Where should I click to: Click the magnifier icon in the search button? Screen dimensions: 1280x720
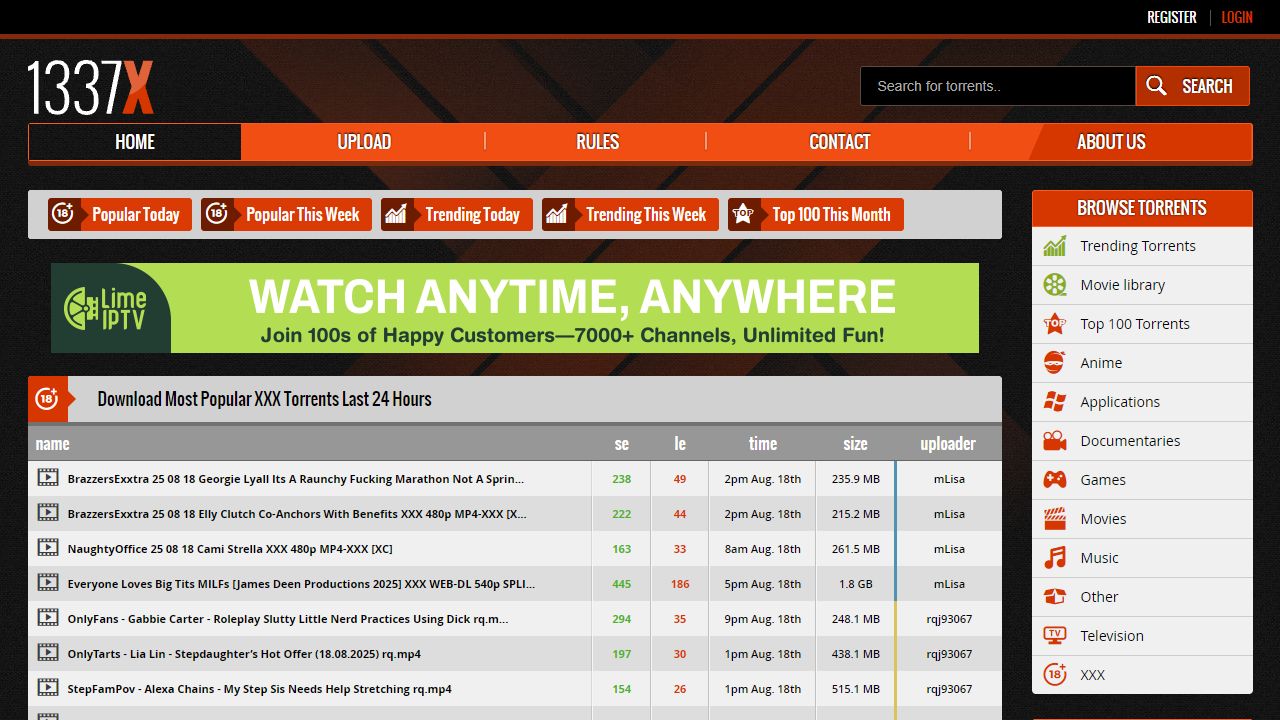(x=1156, y=86)
